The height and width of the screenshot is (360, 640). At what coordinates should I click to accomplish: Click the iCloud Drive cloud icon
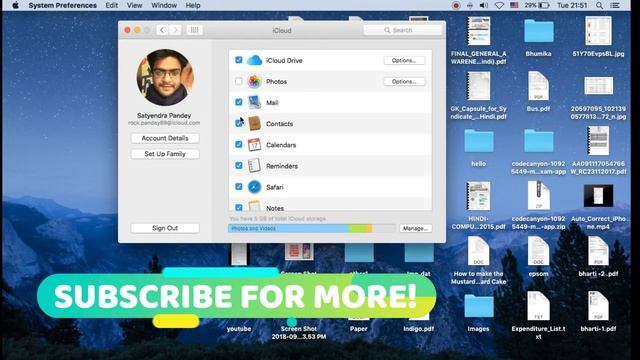[x=254, y=60]
